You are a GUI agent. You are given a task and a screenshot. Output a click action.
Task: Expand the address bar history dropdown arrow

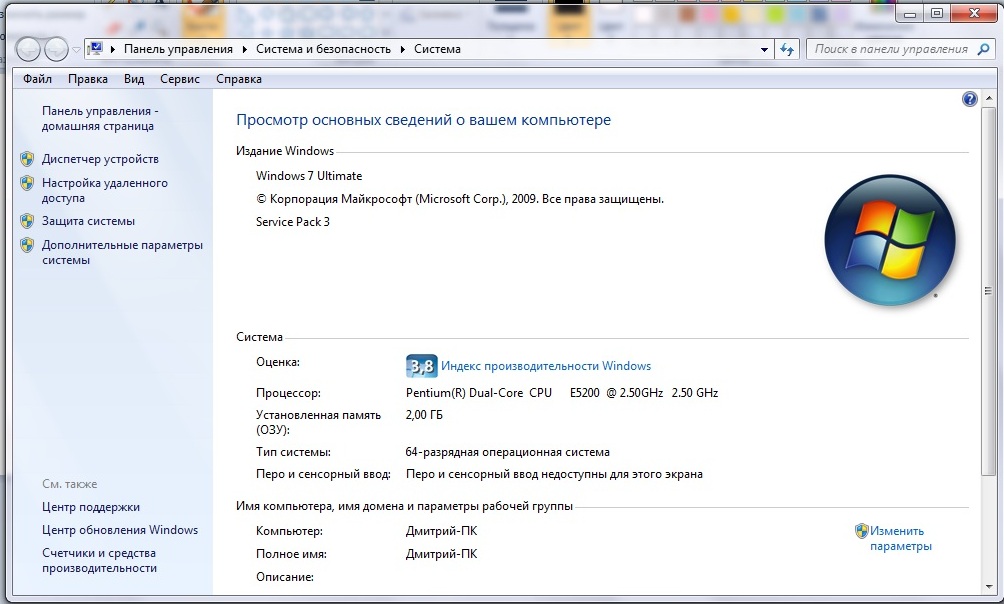pos(765,49)
